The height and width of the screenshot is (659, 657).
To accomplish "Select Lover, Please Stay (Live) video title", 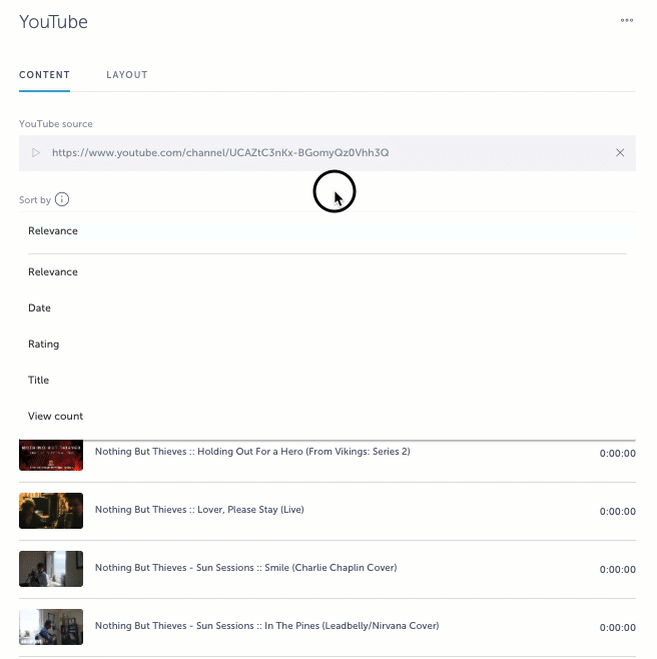I will (x=200, y=510).
